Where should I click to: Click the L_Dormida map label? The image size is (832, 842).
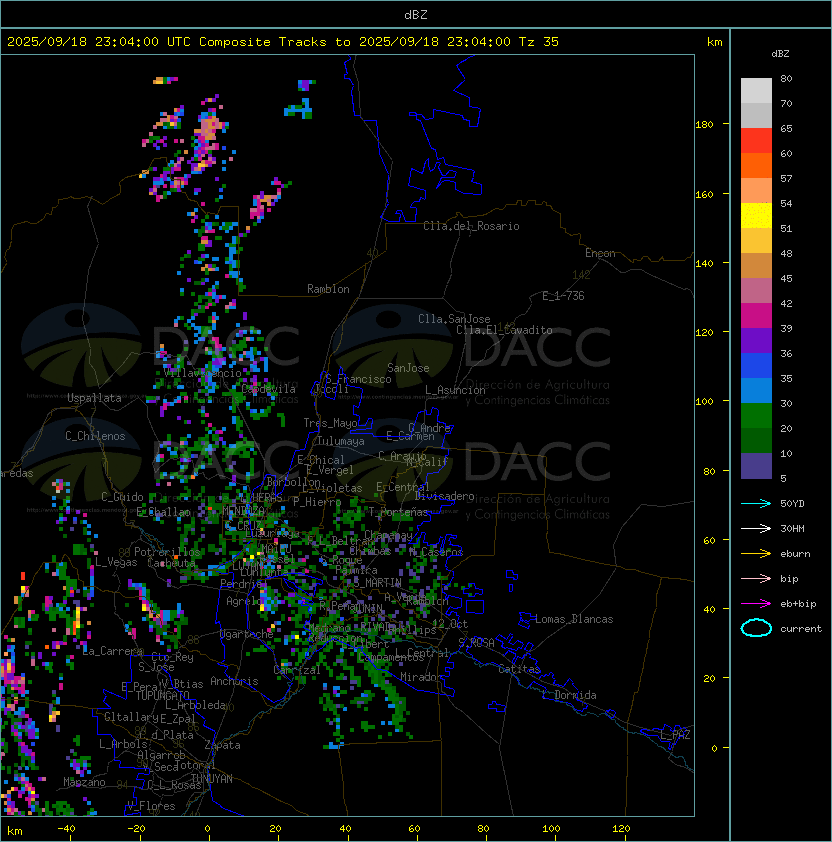click(x=569, y=695)
